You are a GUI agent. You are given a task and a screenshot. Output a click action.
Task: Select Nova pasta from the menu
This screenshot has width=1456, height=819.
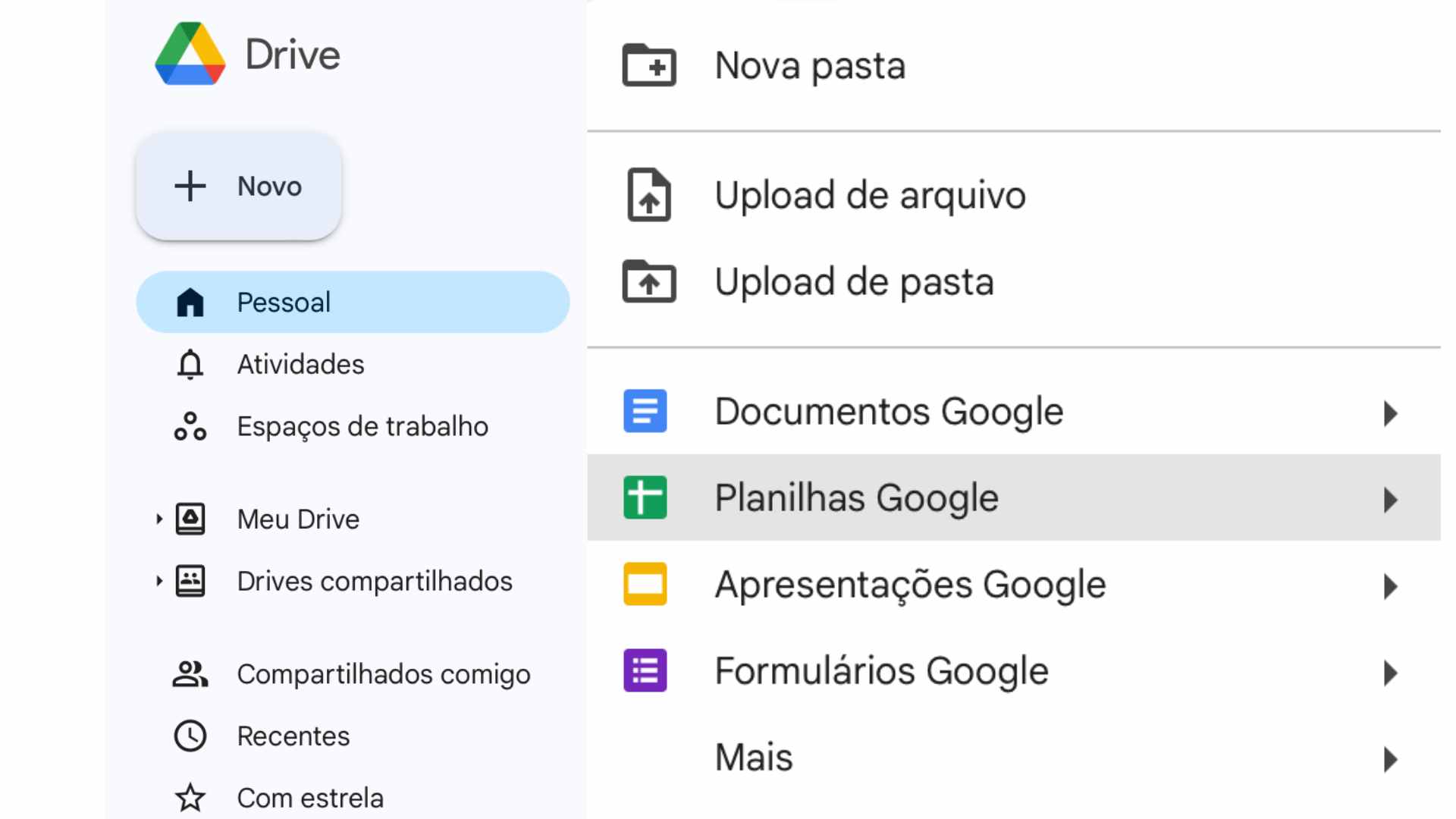click(811, 66)
